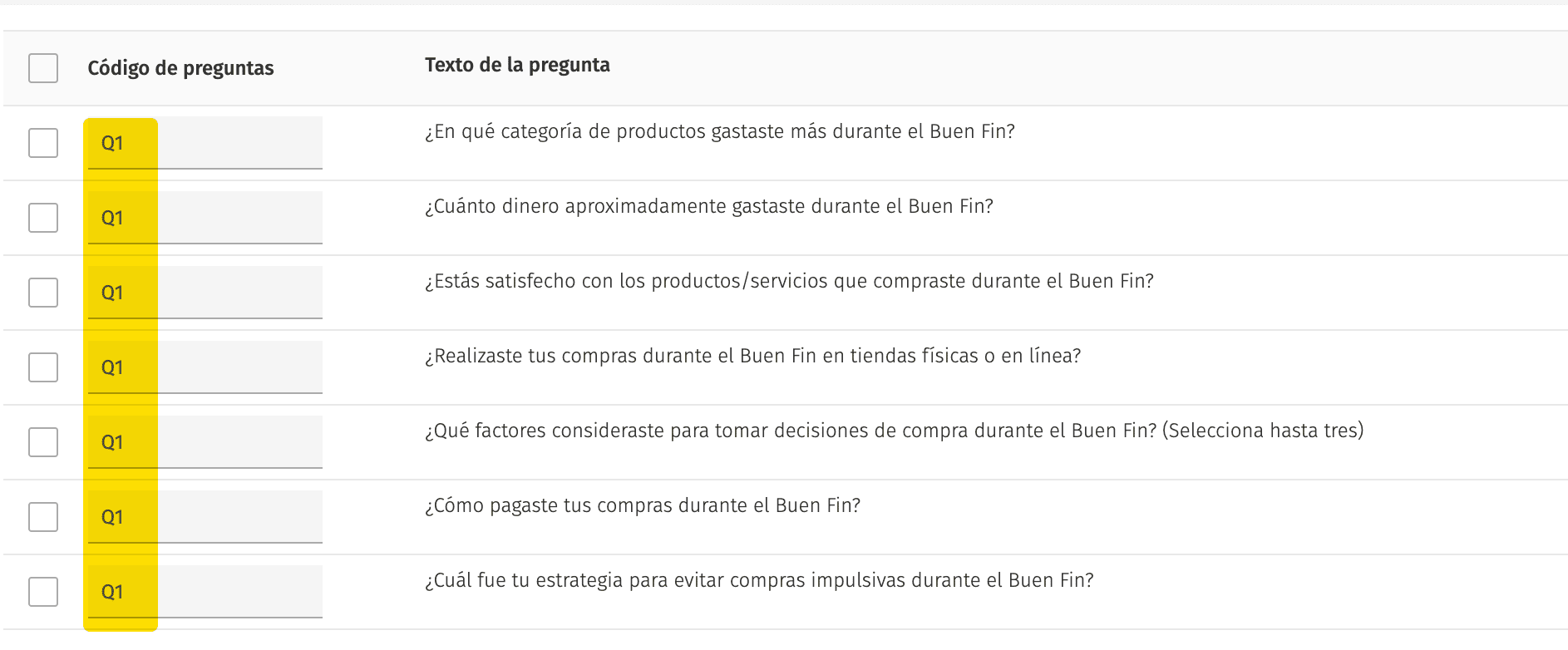Click the 'Texto de la pregunta' column header
Viewport: 1568px width, 650px height.
[517, 65]
